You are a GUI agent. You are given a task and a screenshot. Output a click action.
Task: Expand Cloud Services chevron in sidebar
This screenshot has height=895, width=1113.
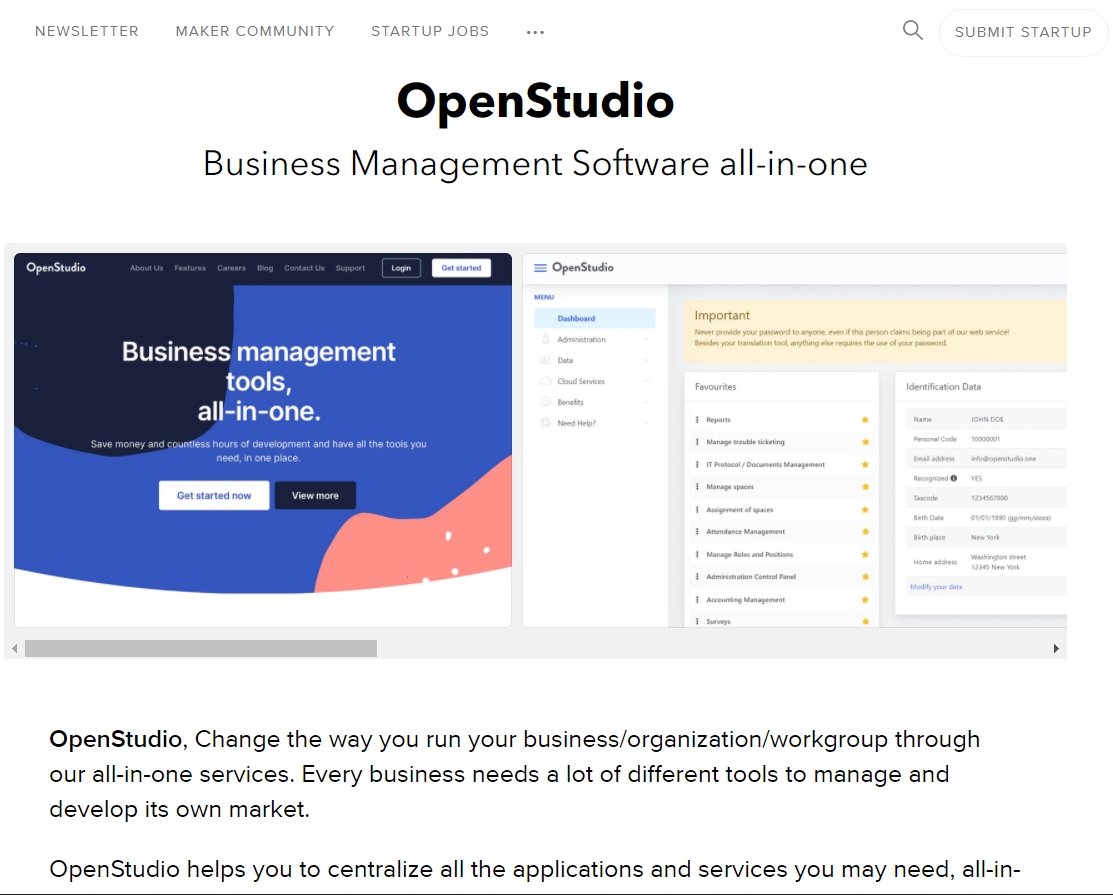(x=647, y=382)
